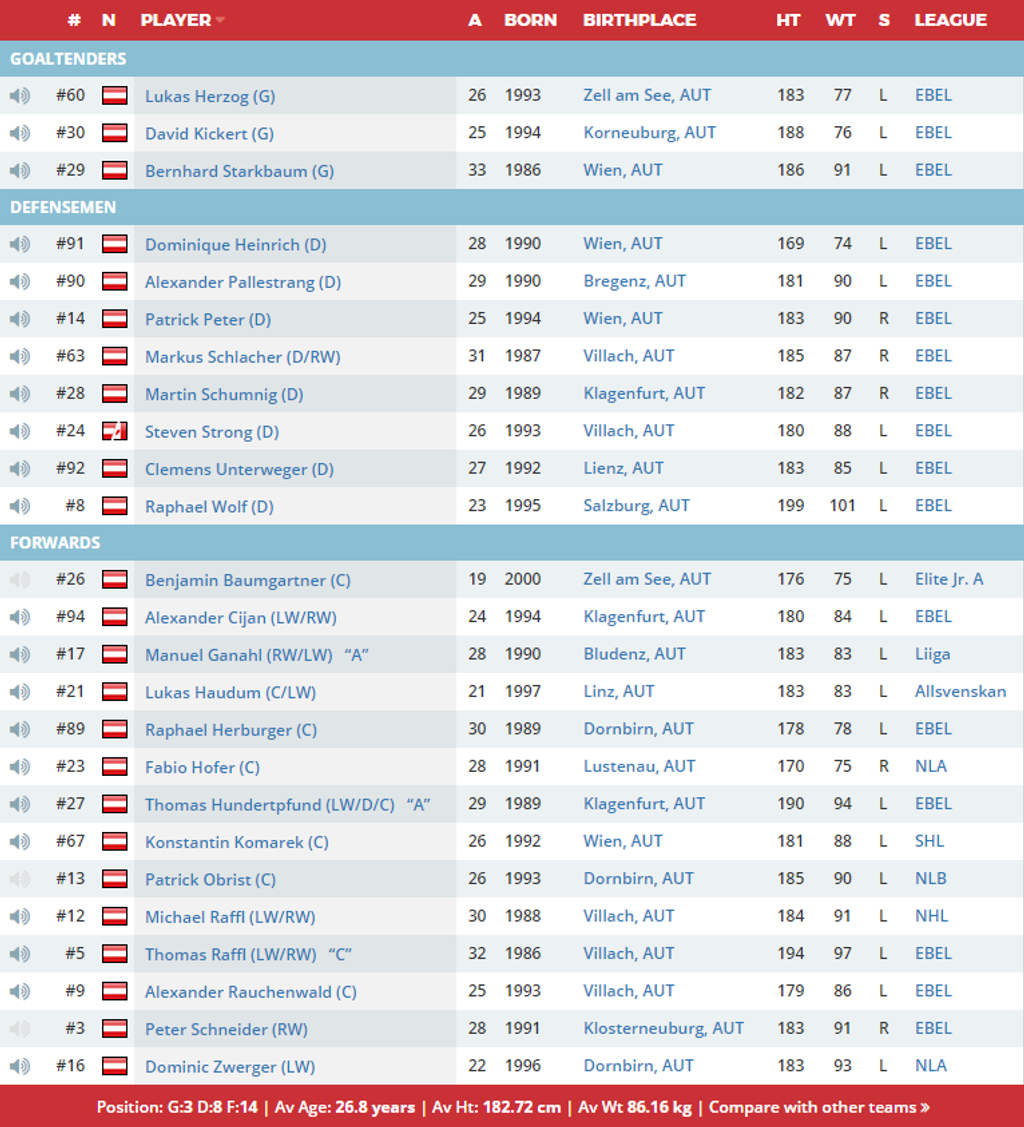Sort the table by BORN column
This screenshot has height=1127, width=1024.
(x=530, y=20)
